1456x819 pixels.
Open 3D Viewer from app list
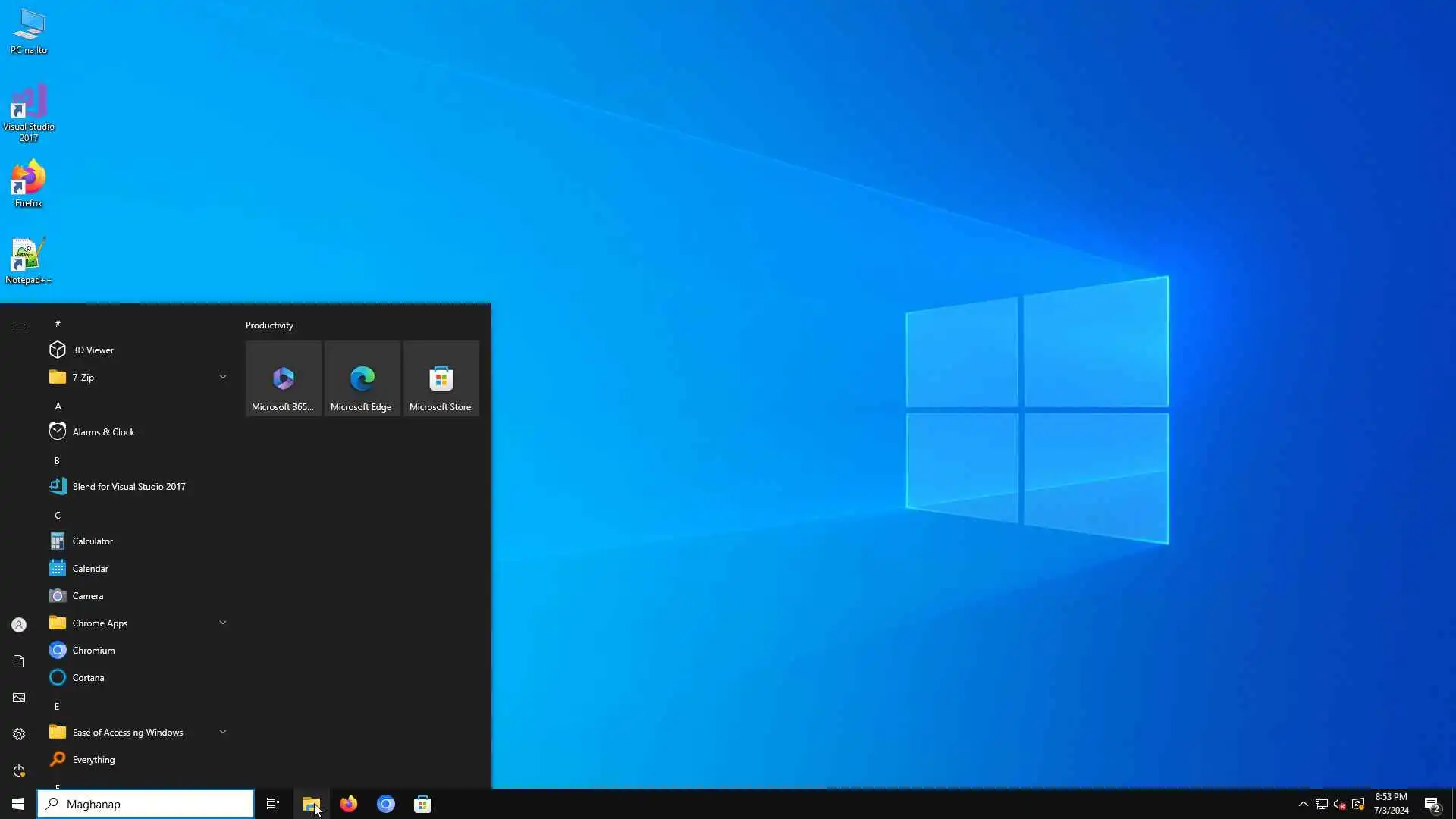tap(93, 350)
